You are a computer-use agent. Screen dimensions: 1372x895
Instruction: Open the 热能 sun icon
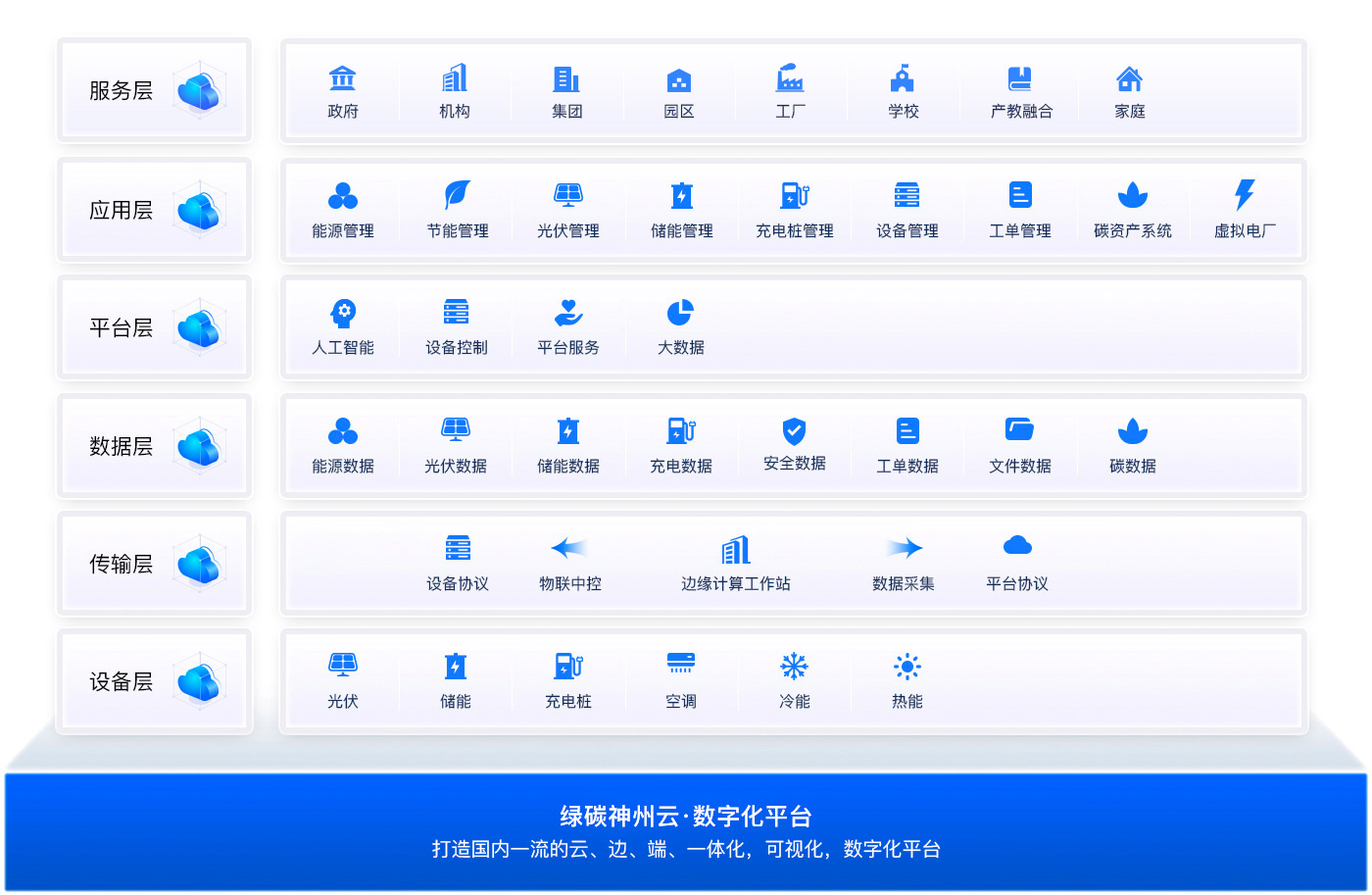click(907, 667)
